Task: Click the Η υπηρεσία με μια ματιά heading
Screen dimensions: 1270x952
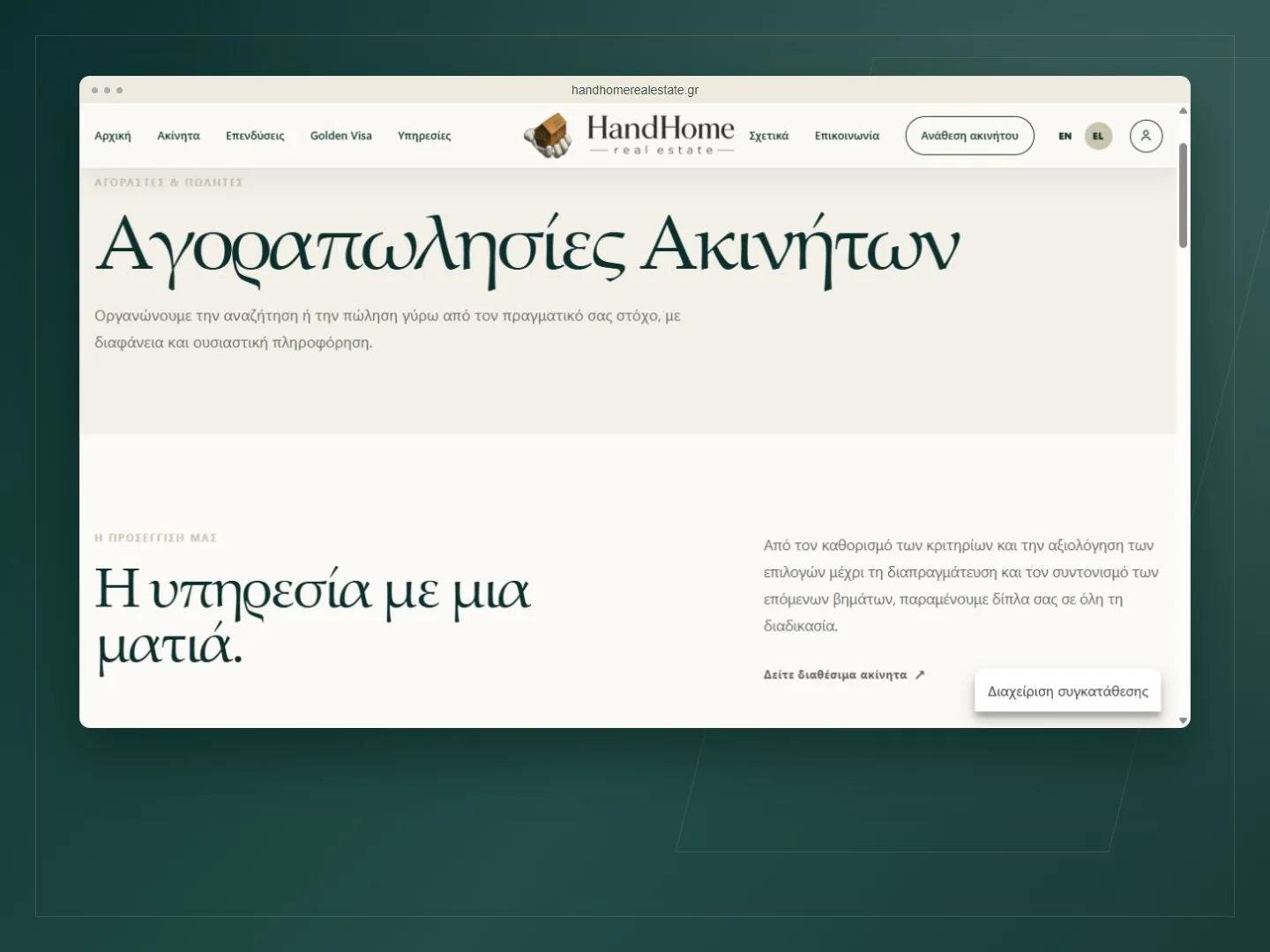Action: tap(313, 619)
